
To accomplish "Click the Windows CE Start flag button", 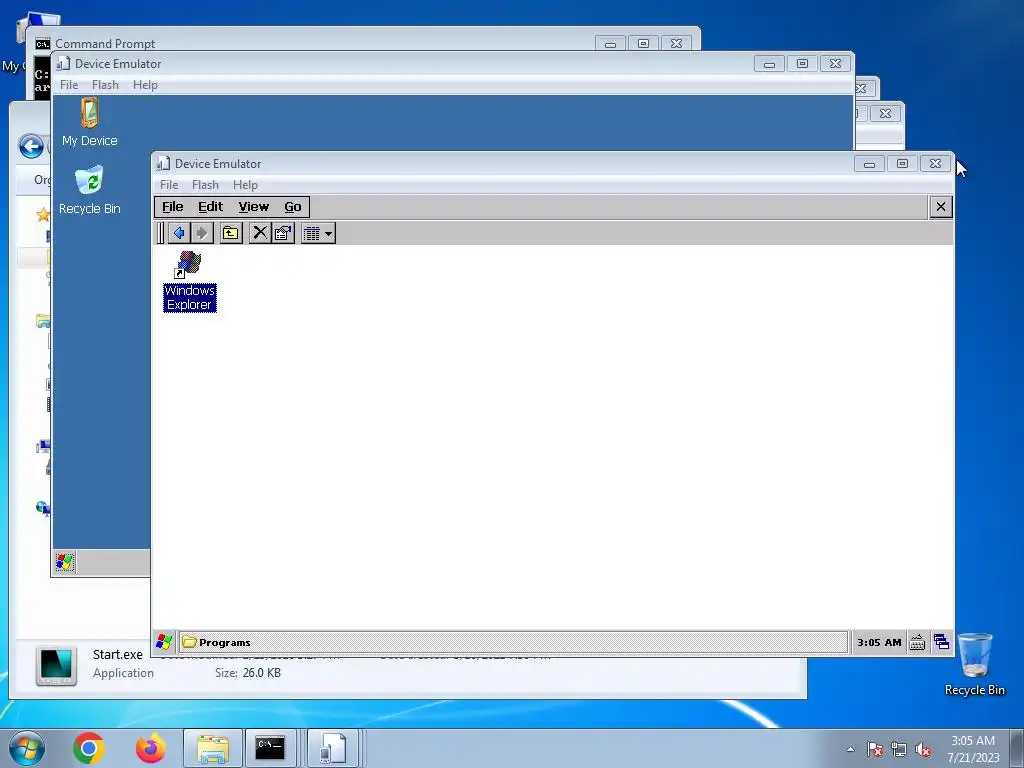I will [x=164, y=642].
